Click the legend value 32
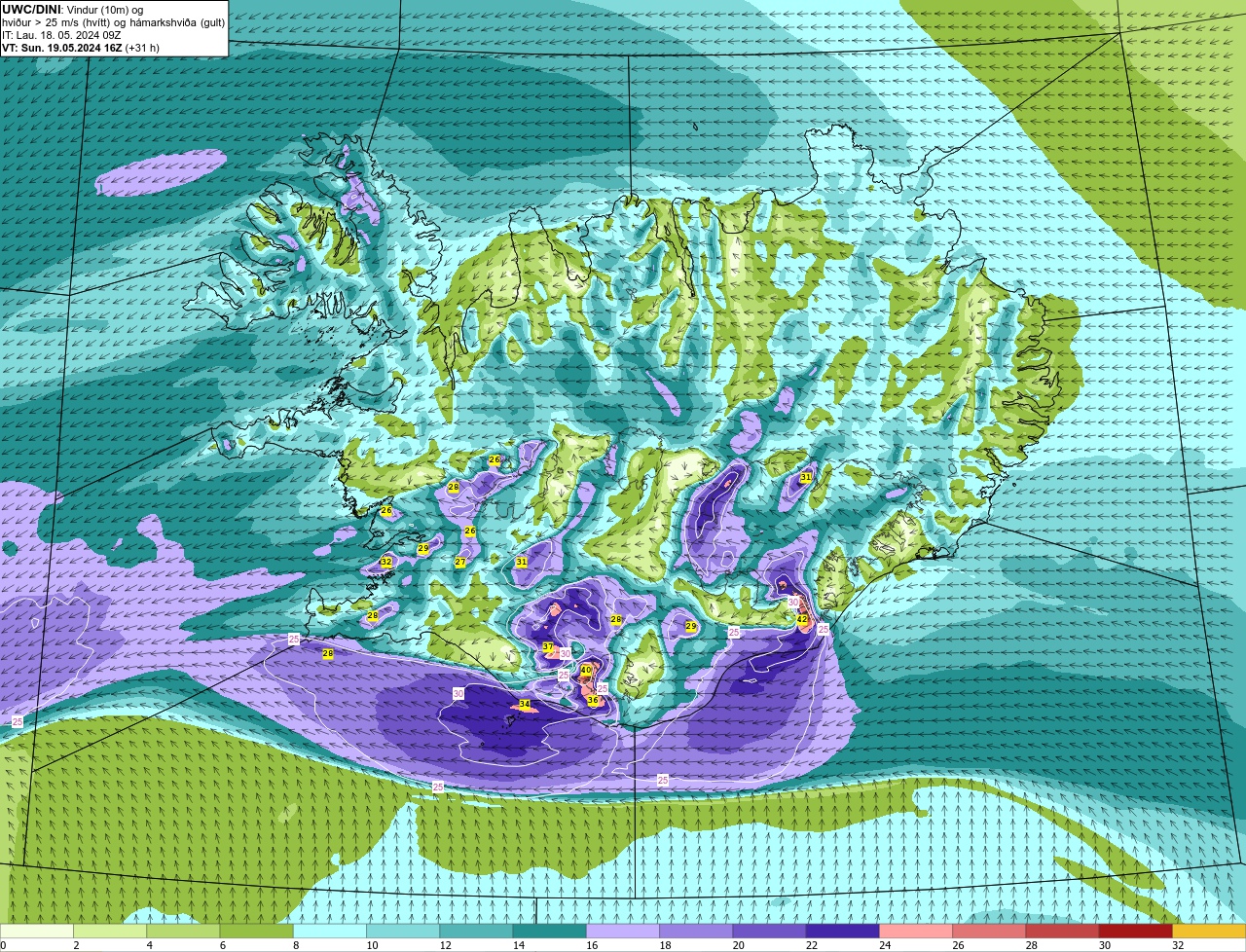The width and height of the screenshot is (1246, 952). [x=1178, y=945]
